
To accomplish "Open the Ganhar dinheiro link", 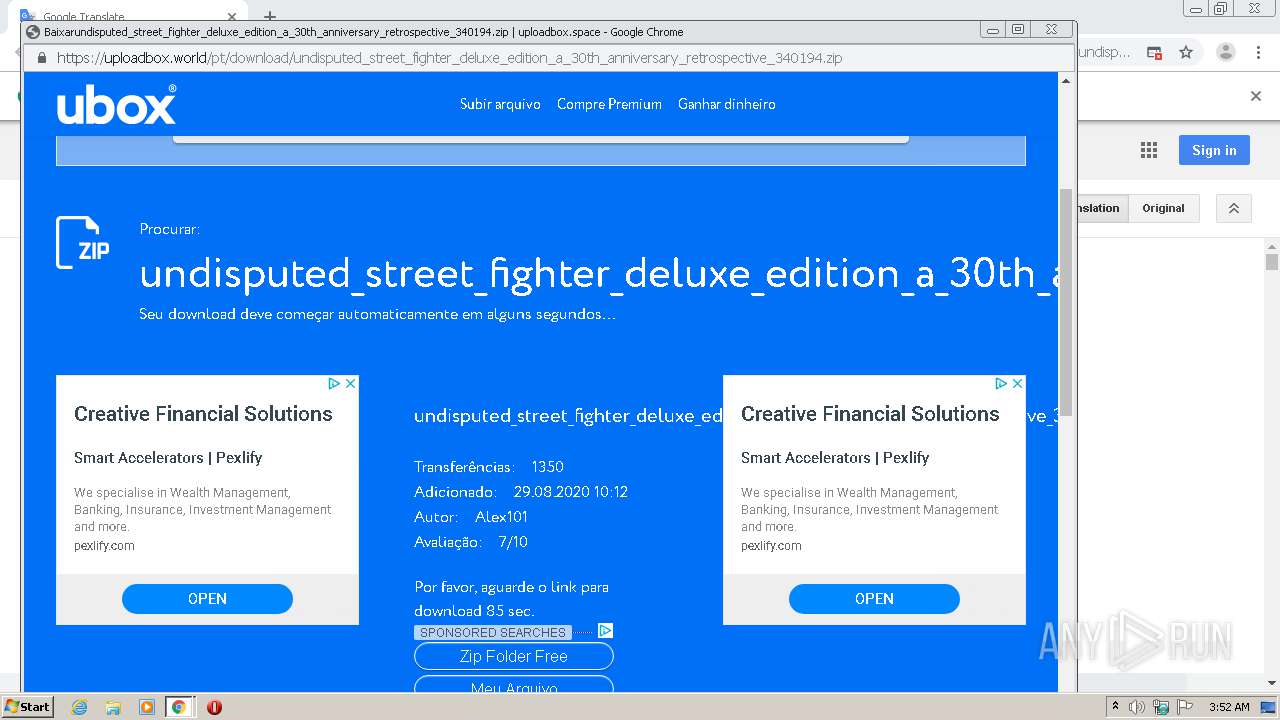I will coord(727,104).
